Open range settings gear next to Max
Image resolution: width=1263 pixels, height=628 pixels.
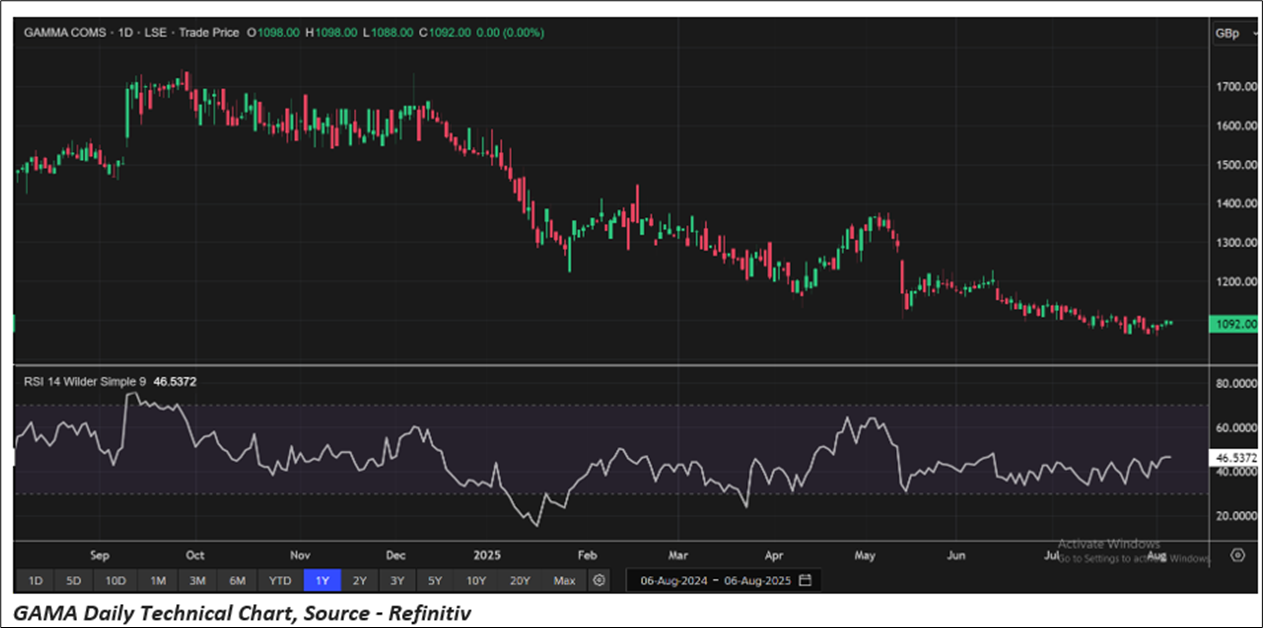tap(599, 580)
